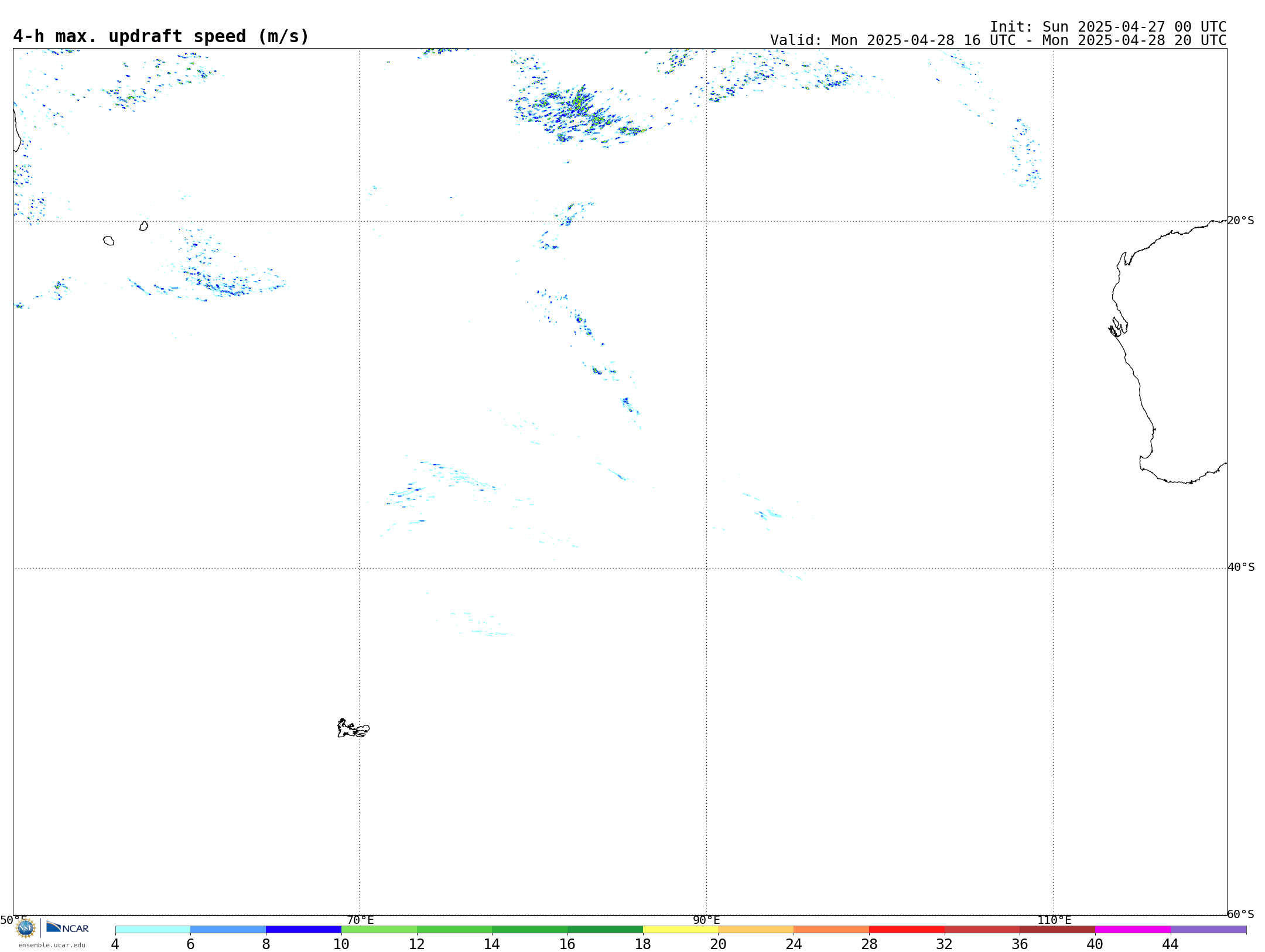The width and height of the screenshot is (1265, 952).
Task: Click the colorbar tick label '24'
Action: pos(794,944)
